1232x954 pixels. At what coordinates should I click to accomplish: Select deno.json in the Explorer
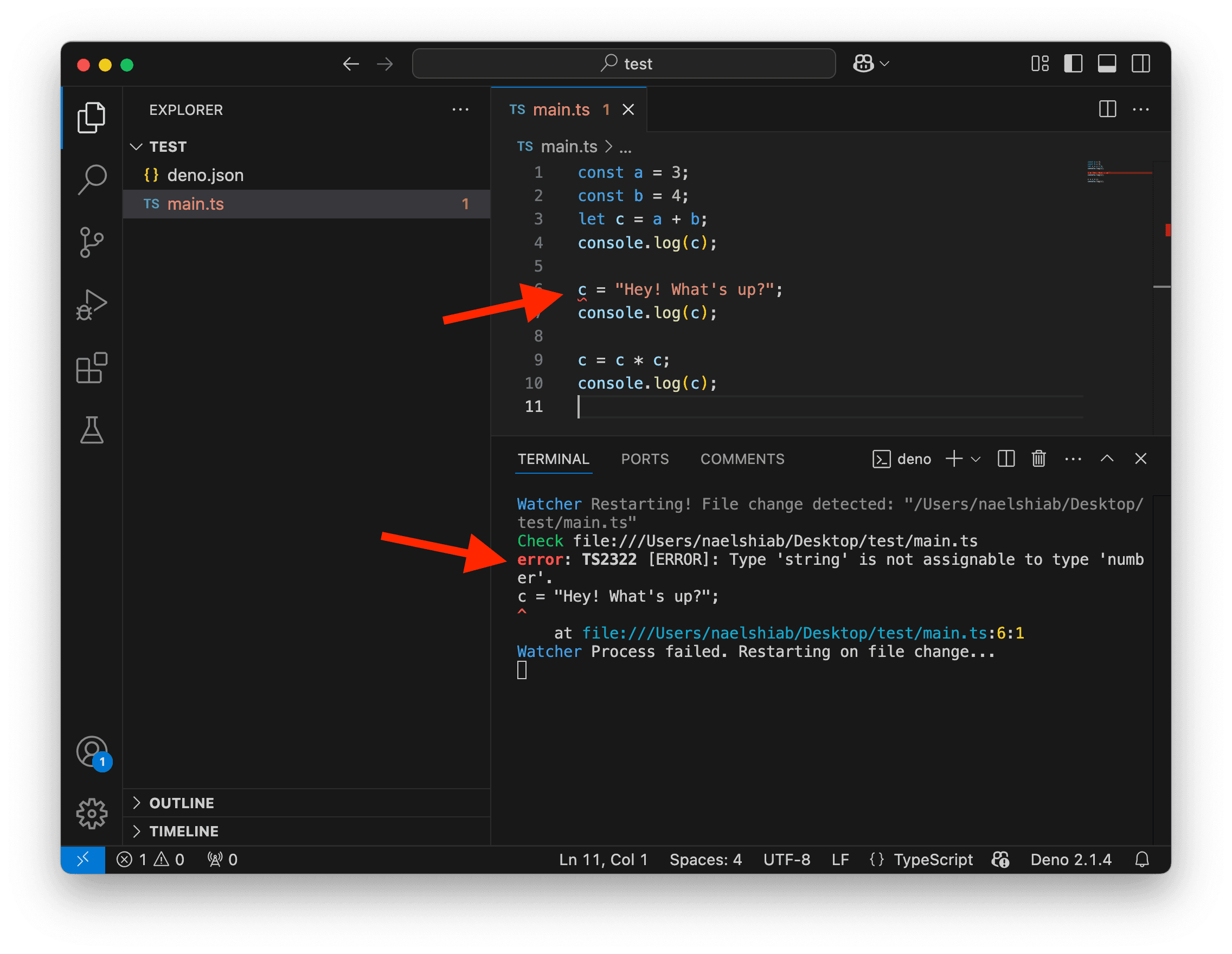tap(205, 175)
